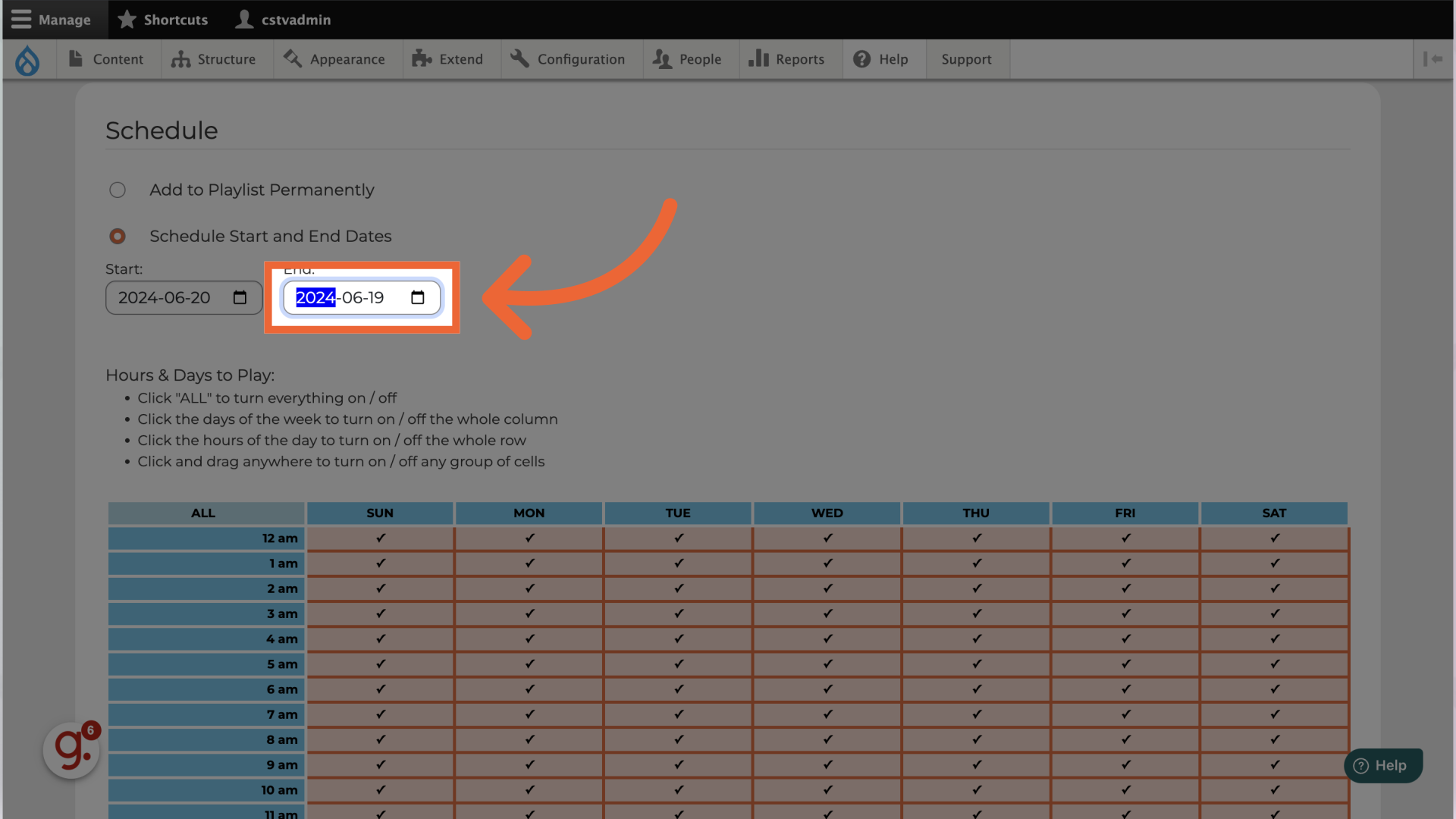1456x819 pixels.
Task: Click the year in End date field
Action: coord(315,298)
